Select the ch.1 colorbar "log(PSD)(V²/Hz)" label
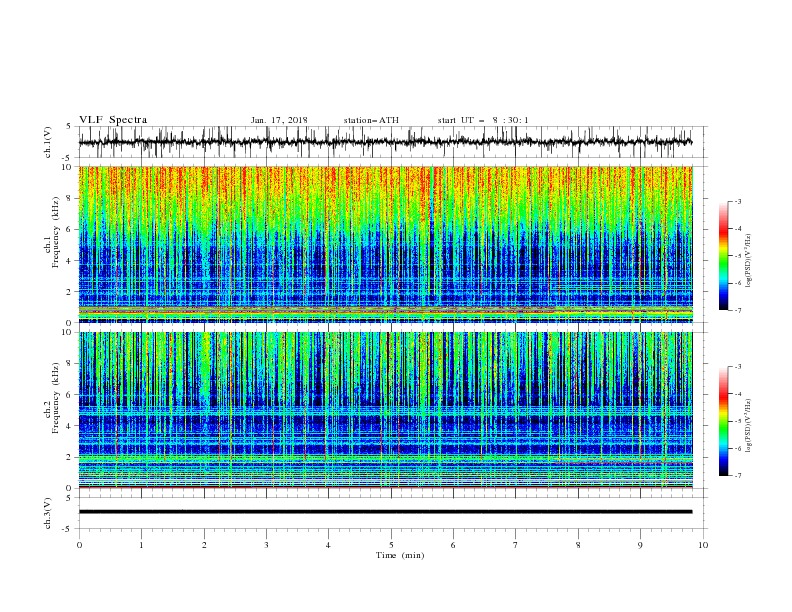This screenshot has width=792, height=612. [x=749, y=260]
